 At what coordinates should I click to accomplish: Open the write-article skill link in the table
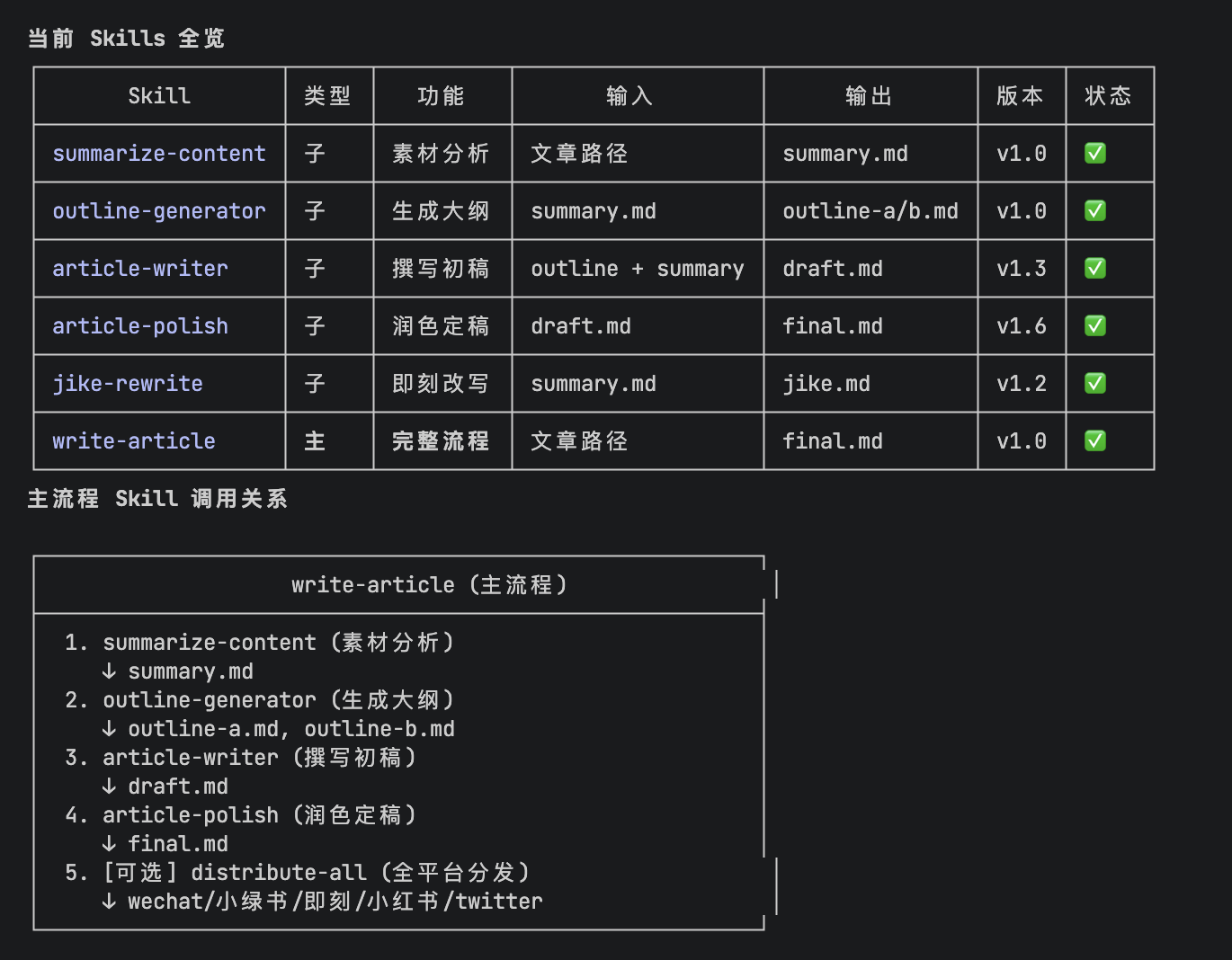click(134, 441)
